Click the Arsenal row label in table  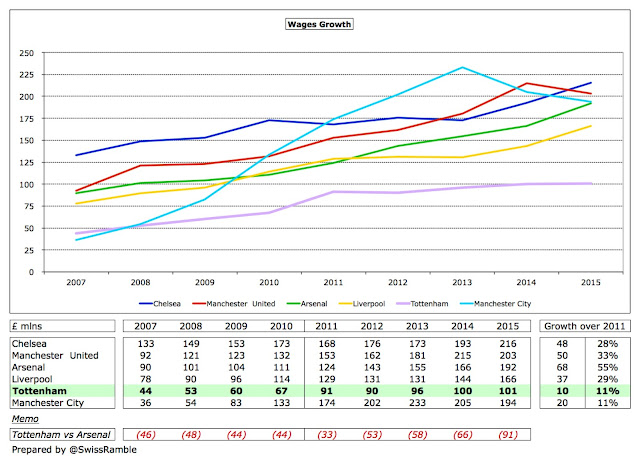29,367
